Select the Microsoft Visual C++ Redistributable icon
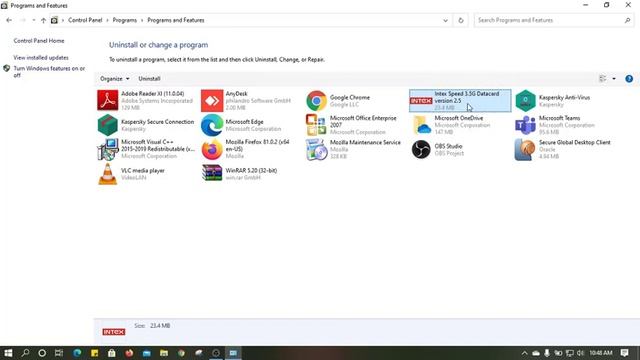640x360 pixels. 108,149
